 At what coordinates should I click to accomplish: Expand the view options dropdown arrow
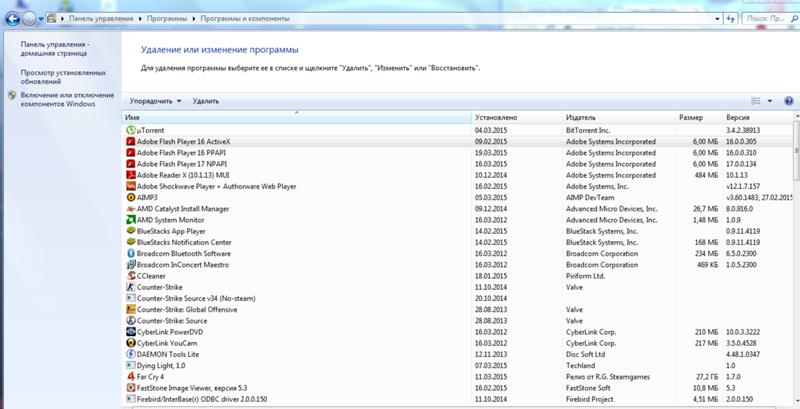click(769, 101)
